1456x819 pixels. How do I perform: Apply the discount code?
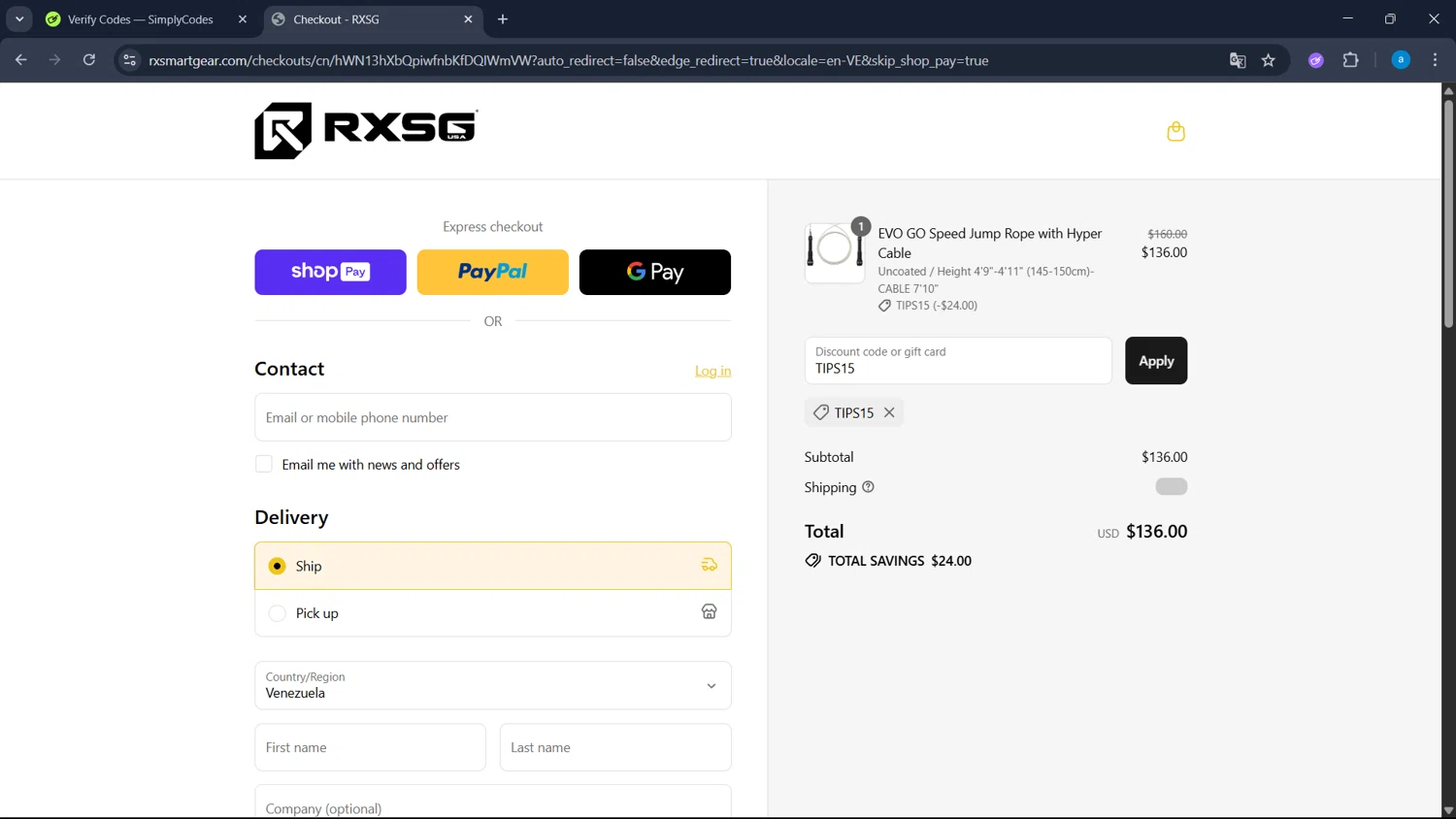[1156, 361]
